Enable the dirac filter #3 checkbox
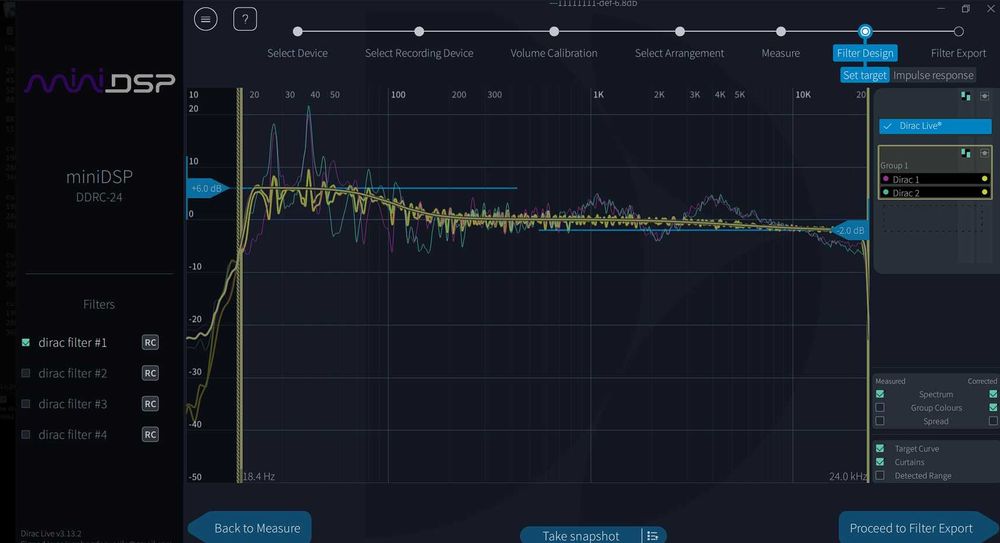 point(26,404)
